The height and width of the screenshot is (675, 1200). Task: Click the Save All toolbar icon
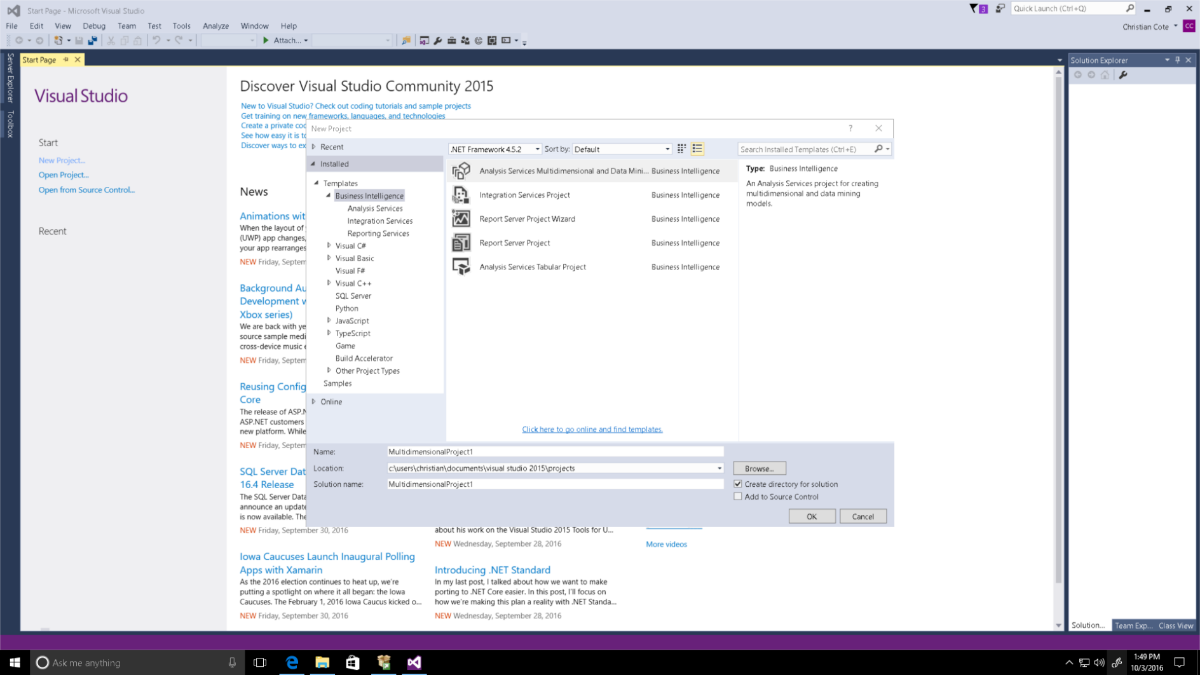tap(93, 41)
